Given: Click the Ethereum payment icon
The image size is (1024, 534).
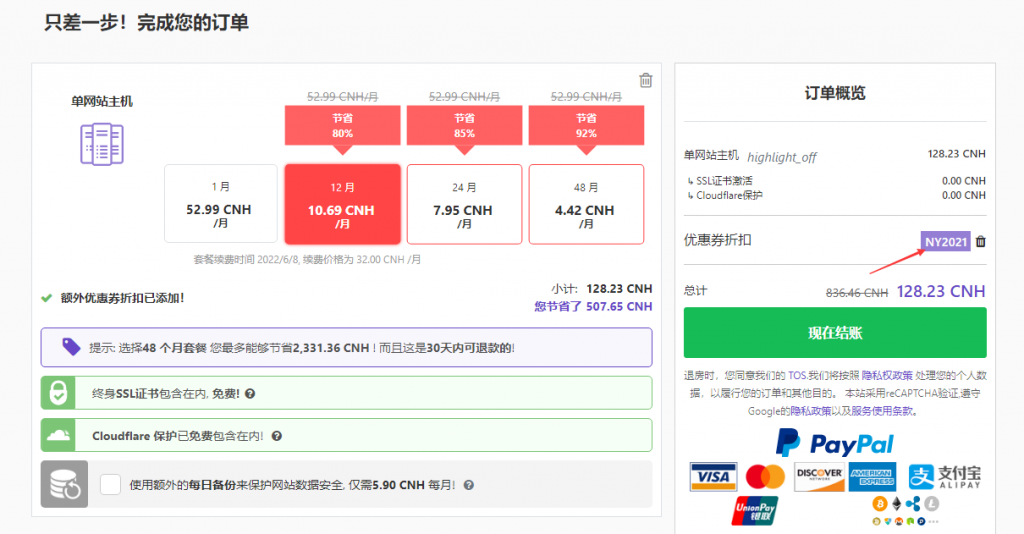Looking at the screenshot, I should 897,503.
